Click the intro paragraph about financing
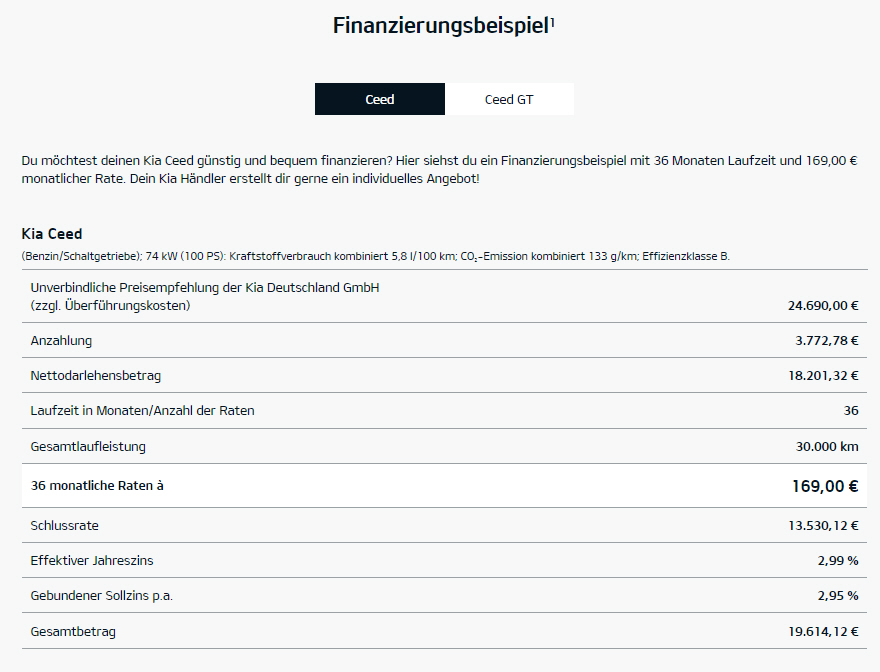Viewport: 880px width, 672px height. click(439, 170)
